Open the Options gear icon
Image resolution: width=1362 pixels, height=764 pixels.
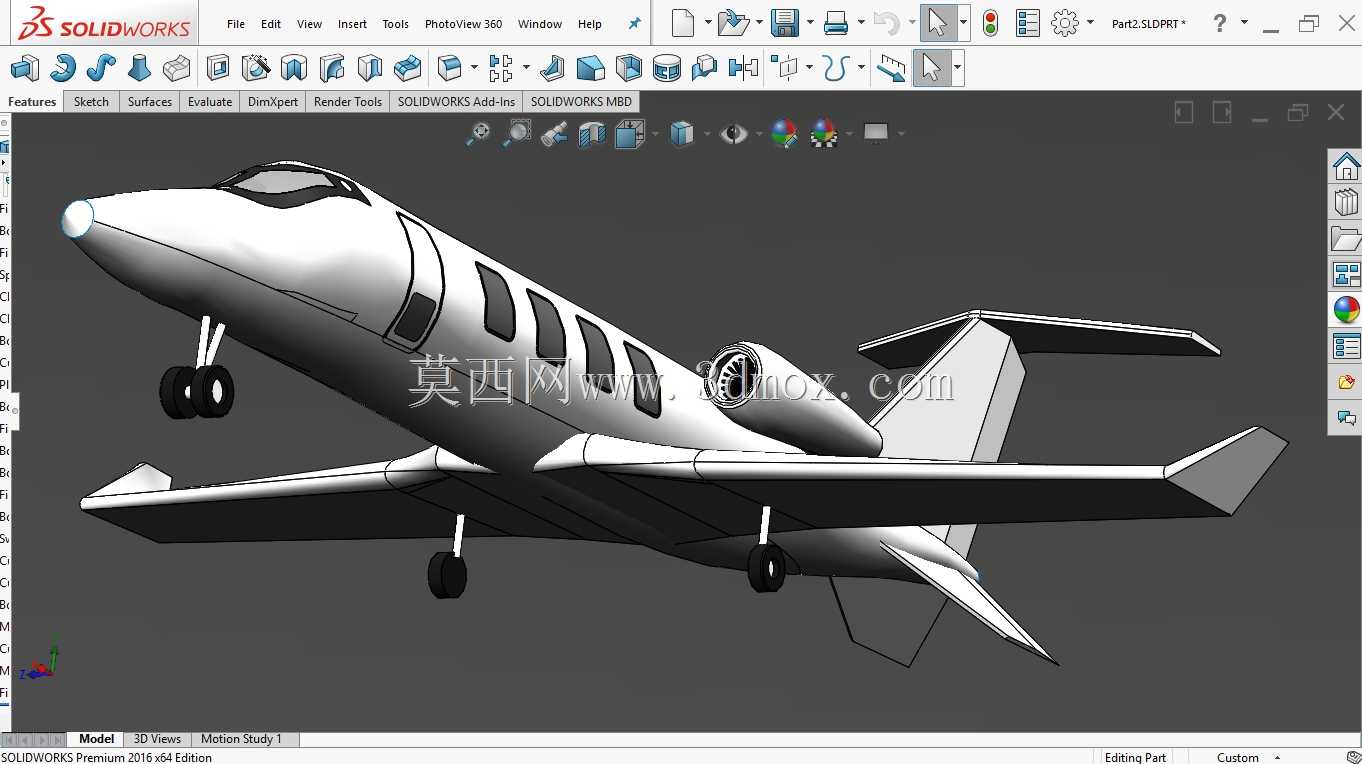[1065, 23]
